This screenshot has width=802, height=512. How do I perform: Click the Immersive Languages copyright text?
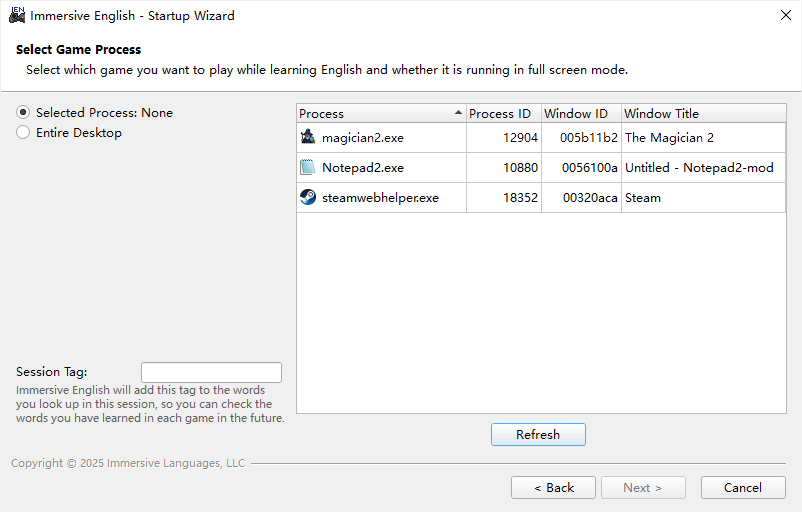click(128, 463)
